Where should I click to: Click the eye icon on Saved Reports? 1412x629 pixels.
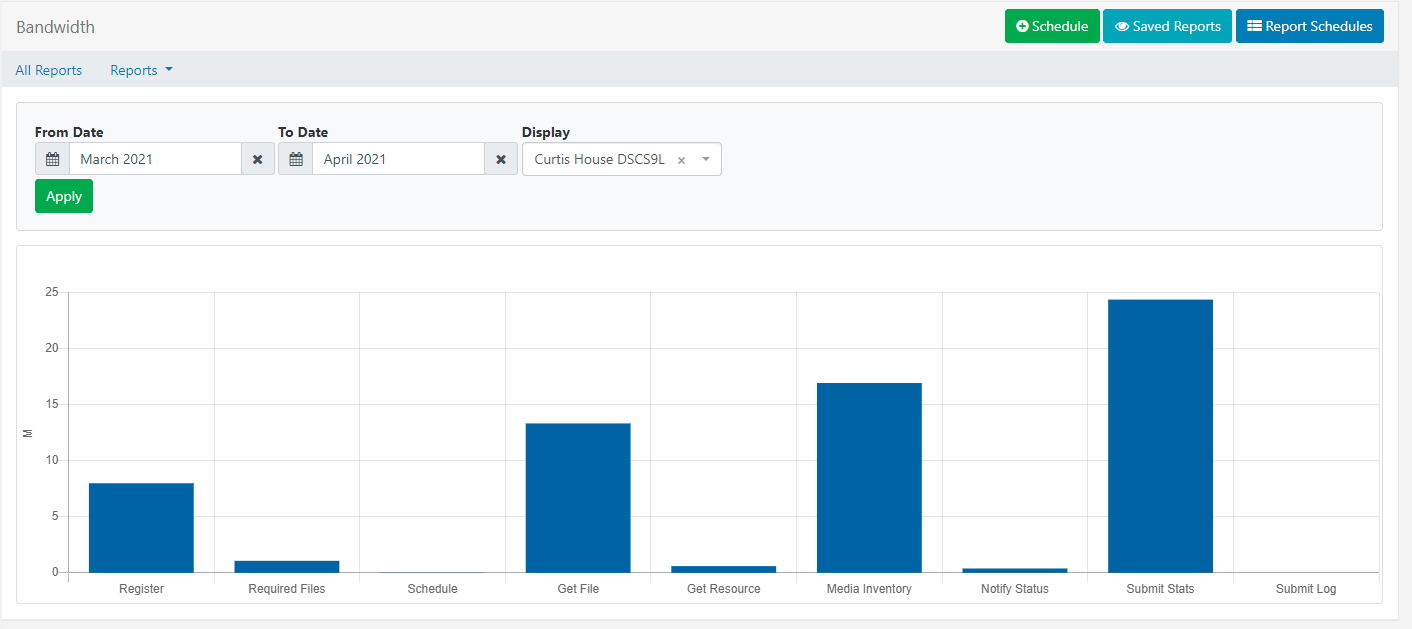point(1124,25)
